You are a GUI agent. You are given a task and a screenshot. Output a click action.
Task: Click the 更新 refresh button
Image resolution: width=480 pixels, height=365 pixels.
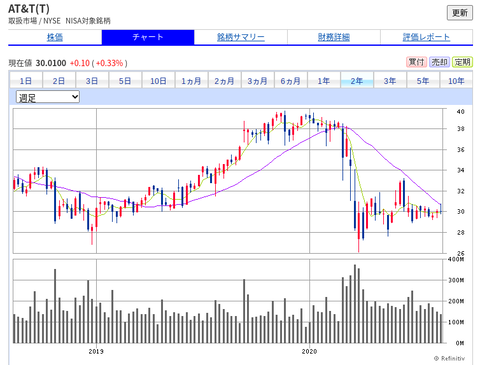click(460, 13)
